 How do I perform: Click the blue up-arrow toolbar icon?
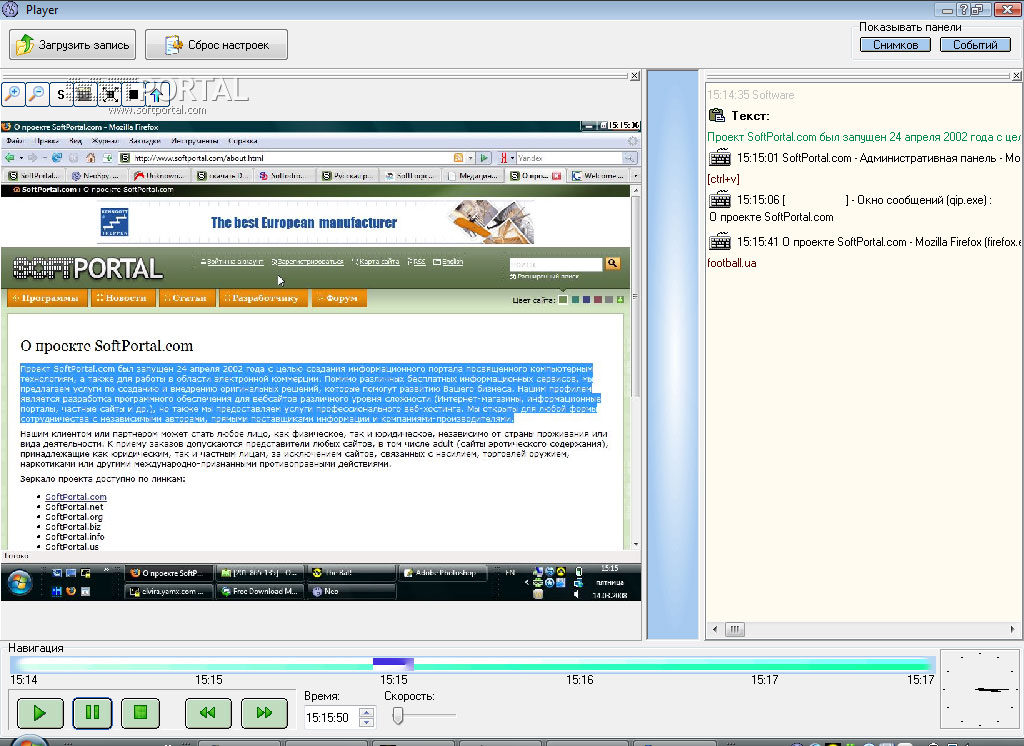click(157, 94)
